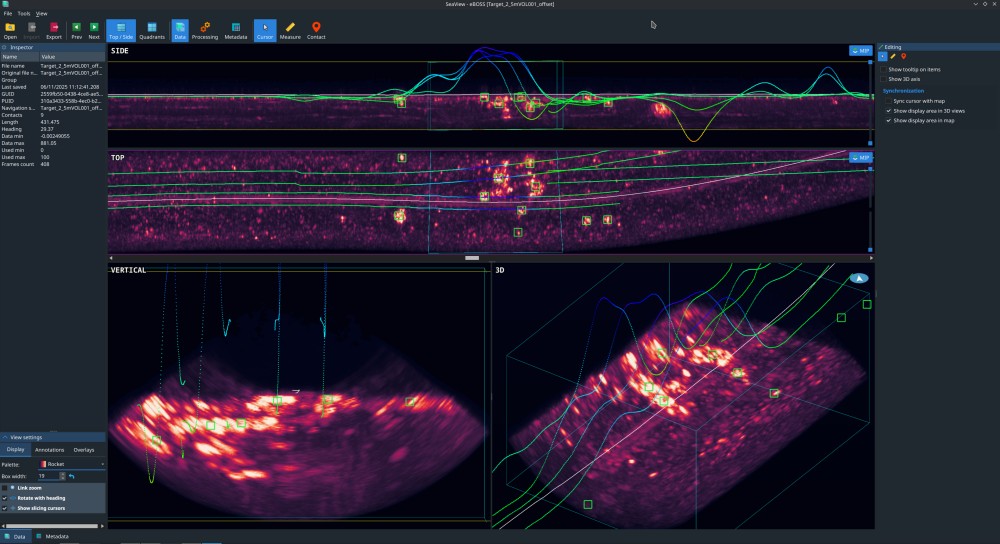1000x544 pixels.
Task: Open the Processing tool
Action: click(x=205, y=31)
